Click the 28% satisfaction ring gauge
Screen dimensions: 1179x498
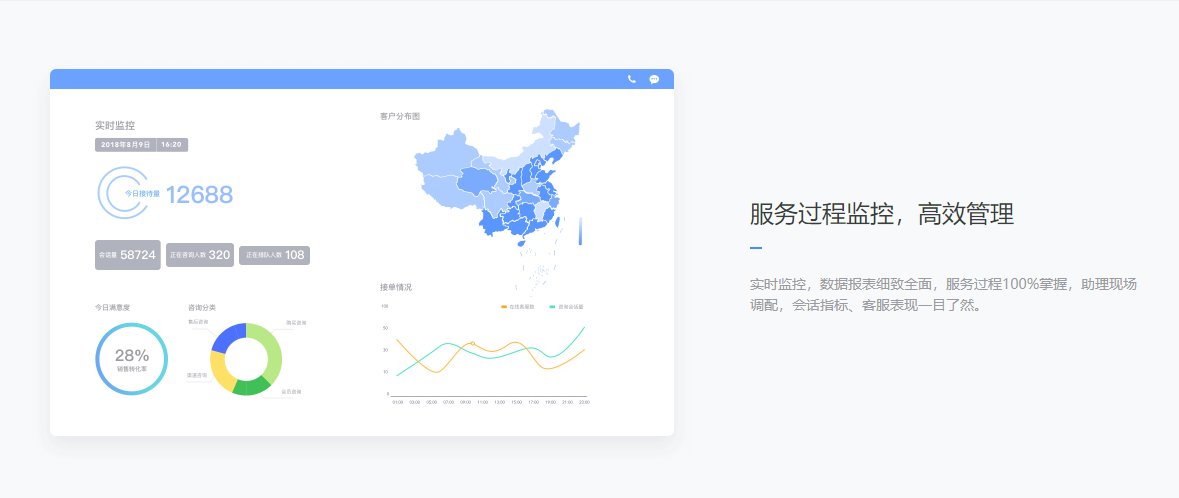click(131, 358)
